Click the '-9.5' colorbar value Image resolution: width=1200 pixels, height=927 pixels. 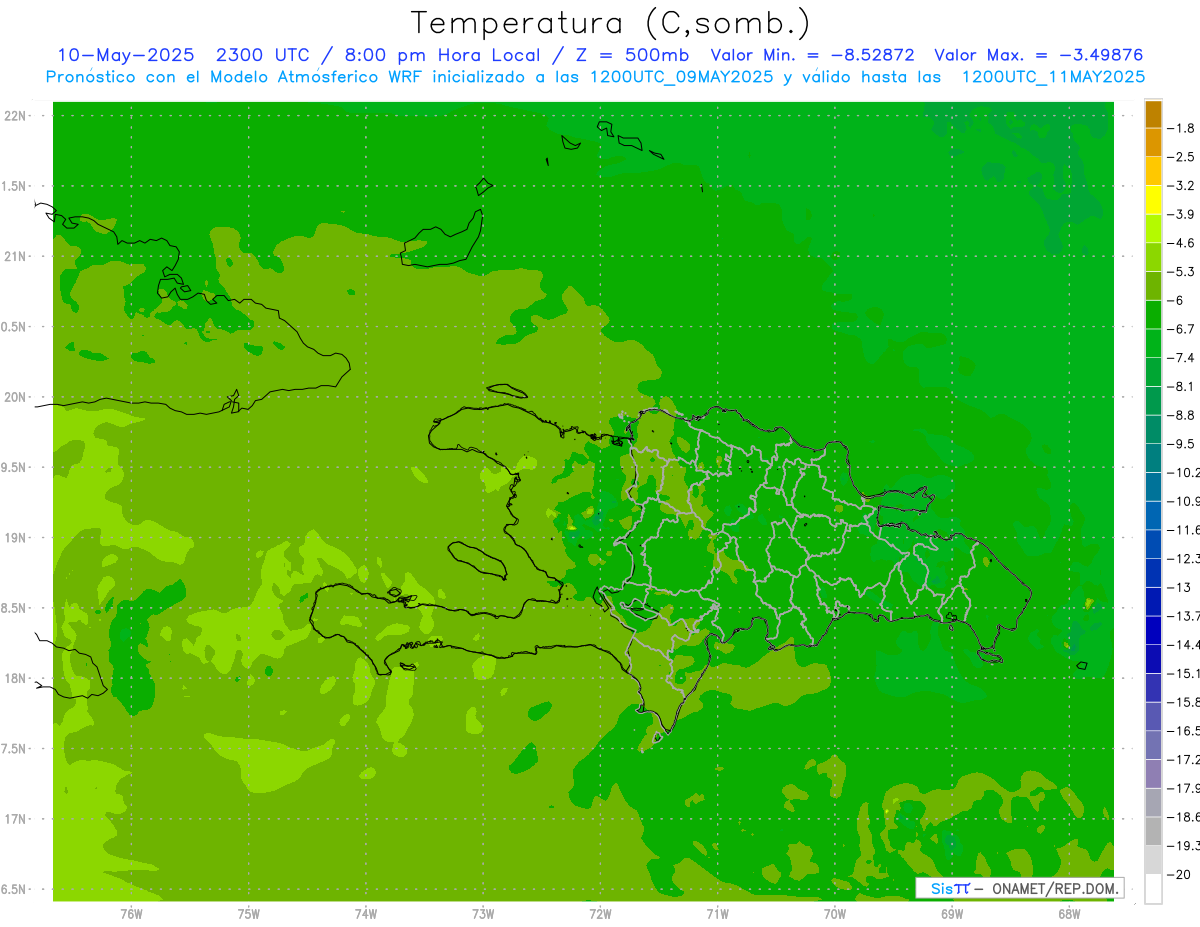point(1182,443)
